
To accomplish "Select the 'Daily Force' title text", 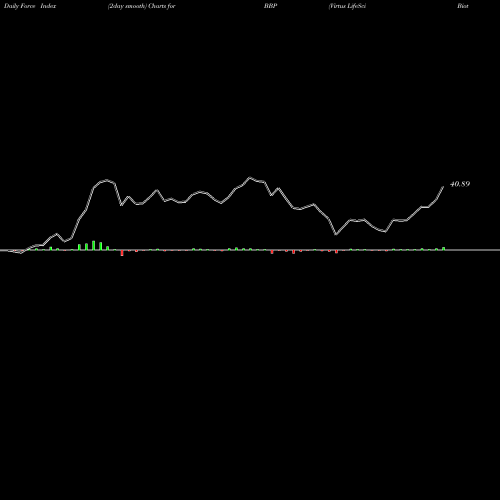I will coord(19,6).
